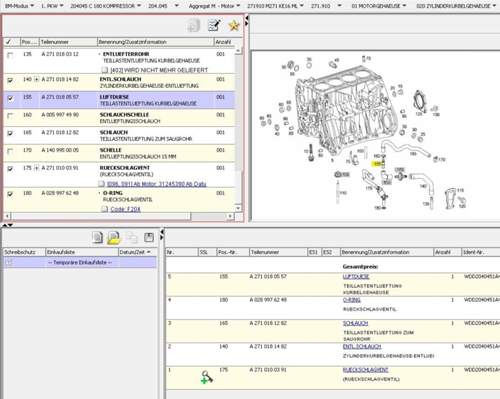This screenshot has width=500, height=399.
Task: Click the Anzahl column header in parts list
Action: point(224,42)
